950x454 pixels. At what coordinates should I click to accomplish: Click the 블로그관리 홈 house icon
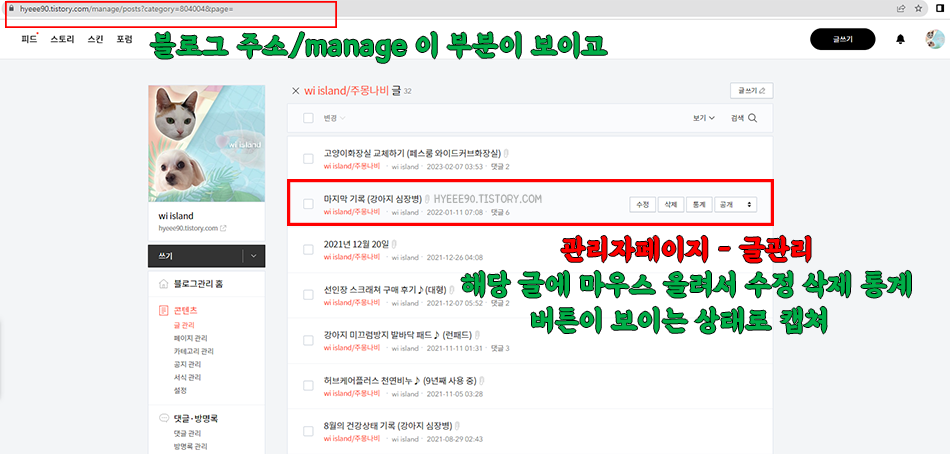click(x=163, y=284)
